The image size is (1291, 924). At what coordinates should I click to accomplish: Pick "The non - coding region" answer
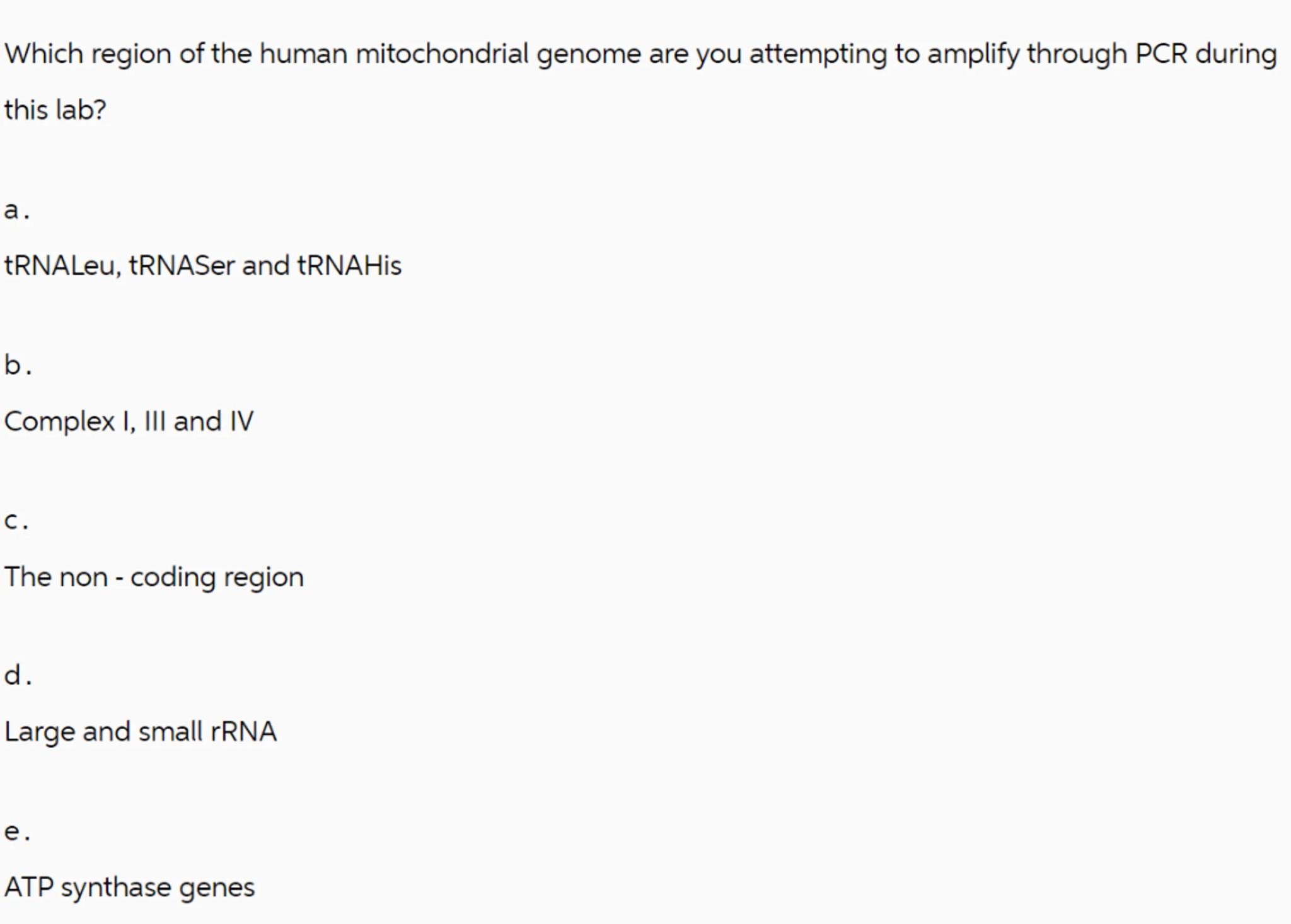(x=154, y=577)
